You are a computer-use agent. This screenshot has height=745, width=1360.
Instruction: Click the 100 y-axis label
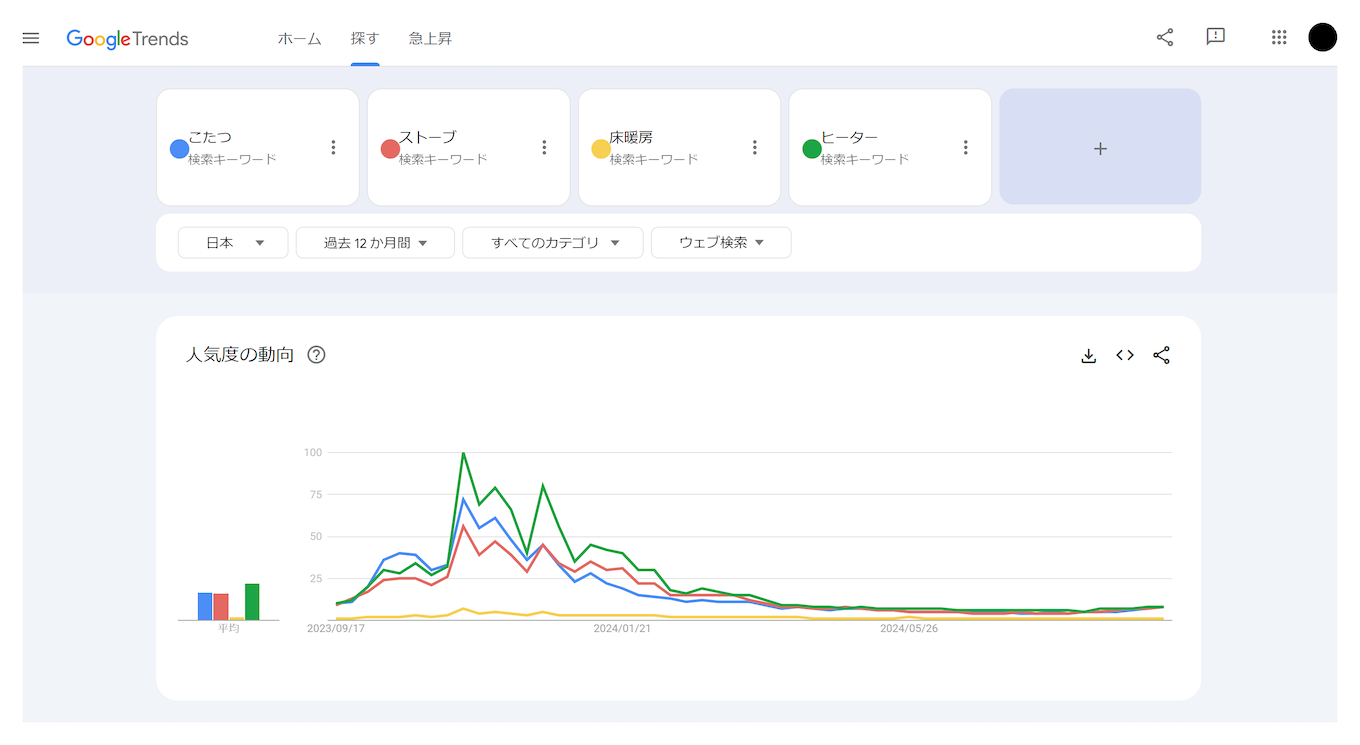[x=313, y=452]
